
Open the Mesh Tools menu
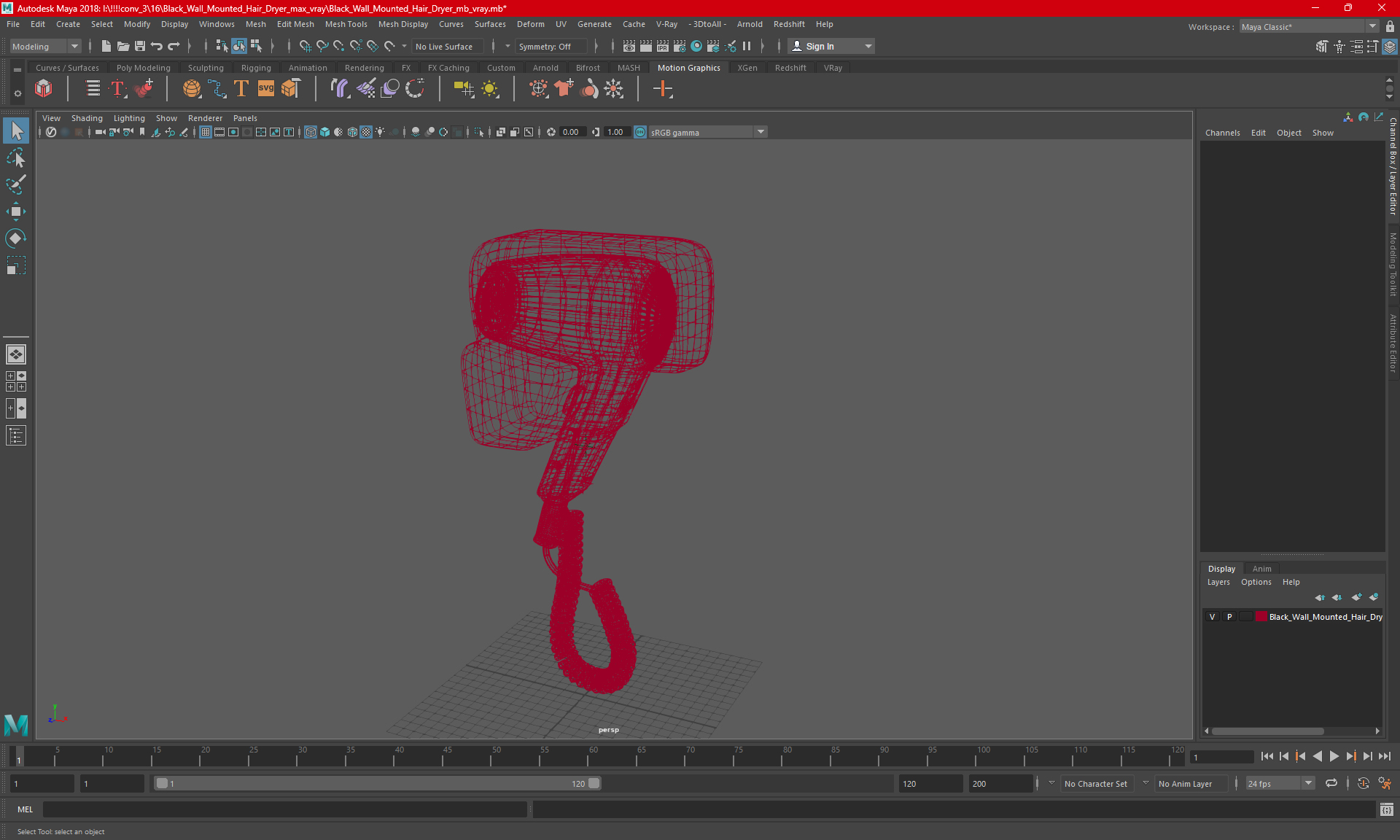click(346, 24)
